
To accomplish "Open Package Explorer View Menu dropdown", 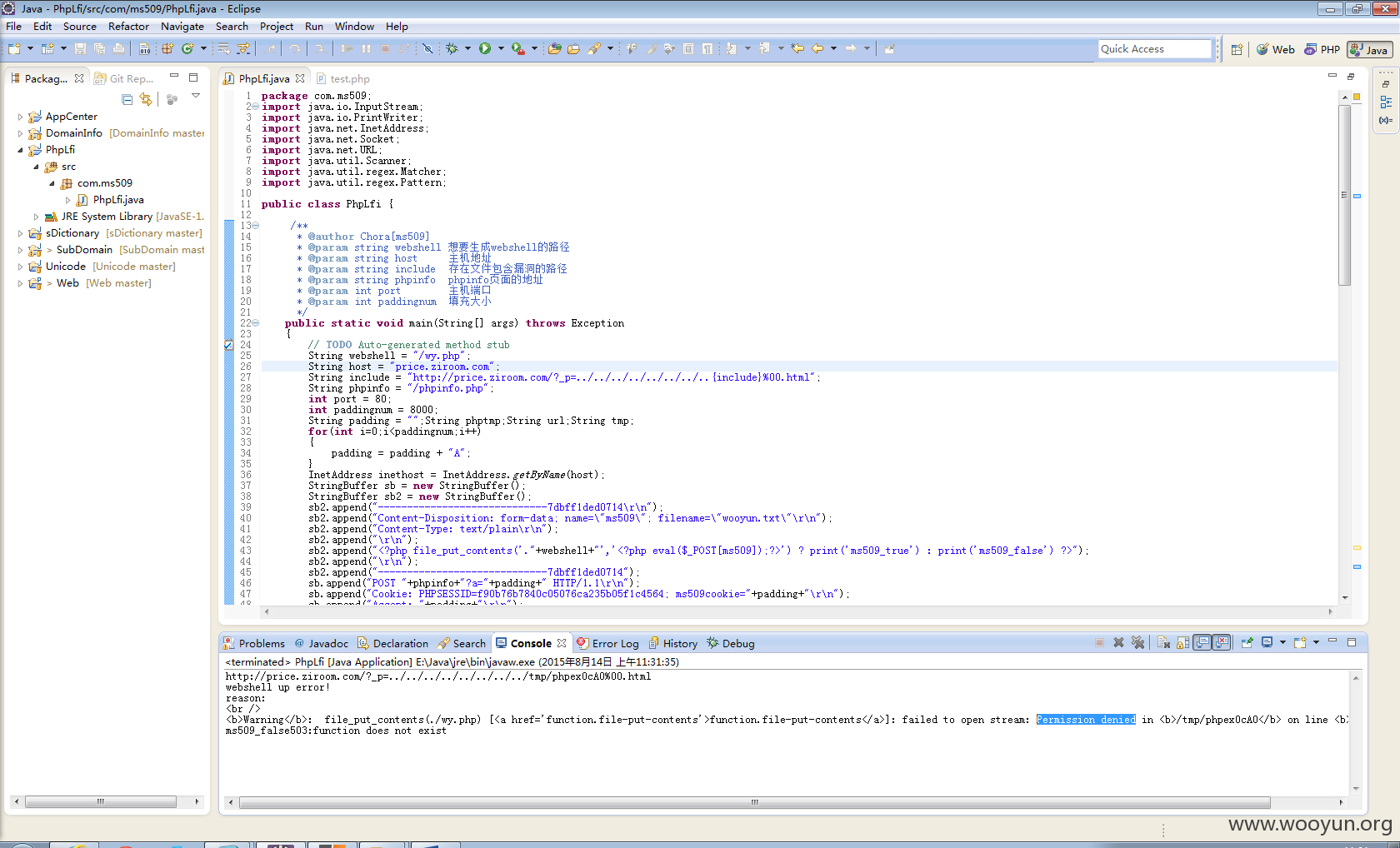I will coord(196,96).
